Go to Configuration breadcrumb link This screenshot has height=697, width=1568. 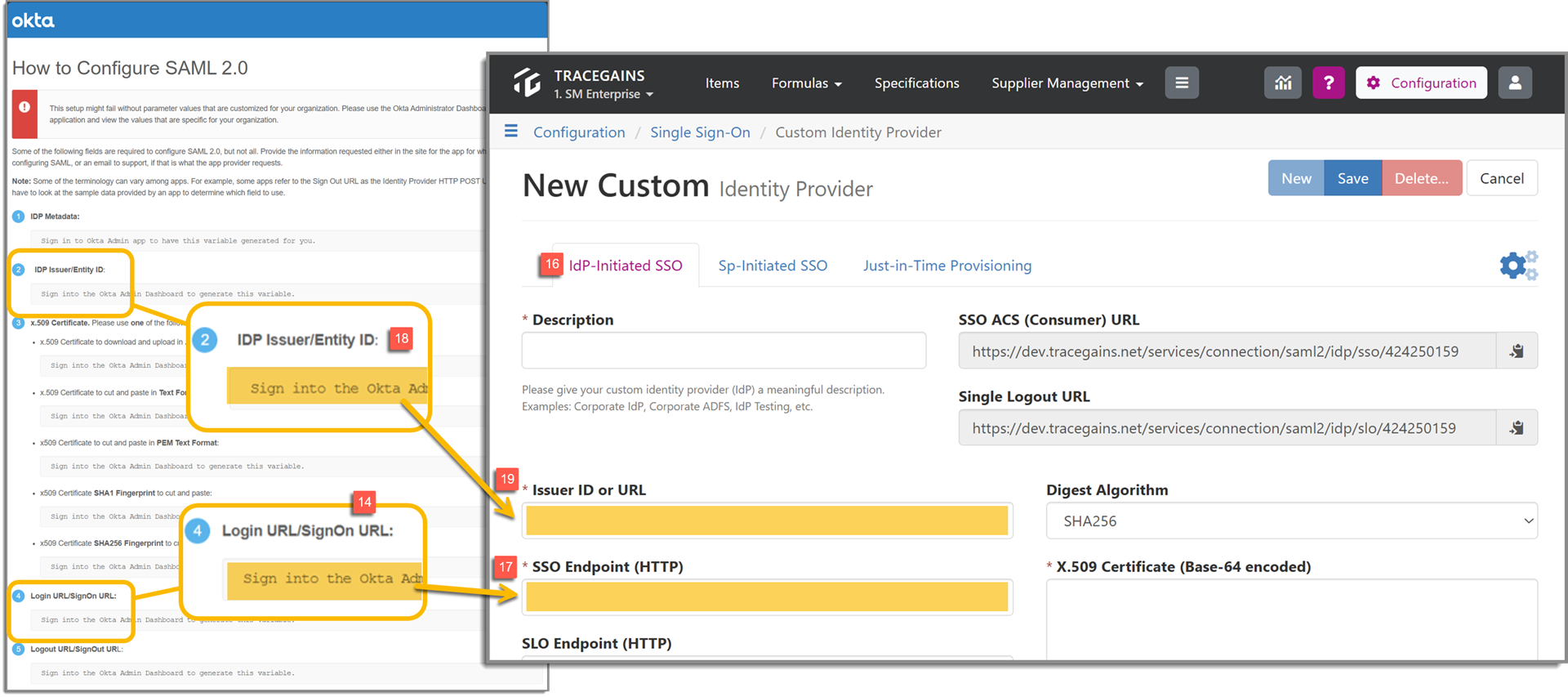click(579, 132)
